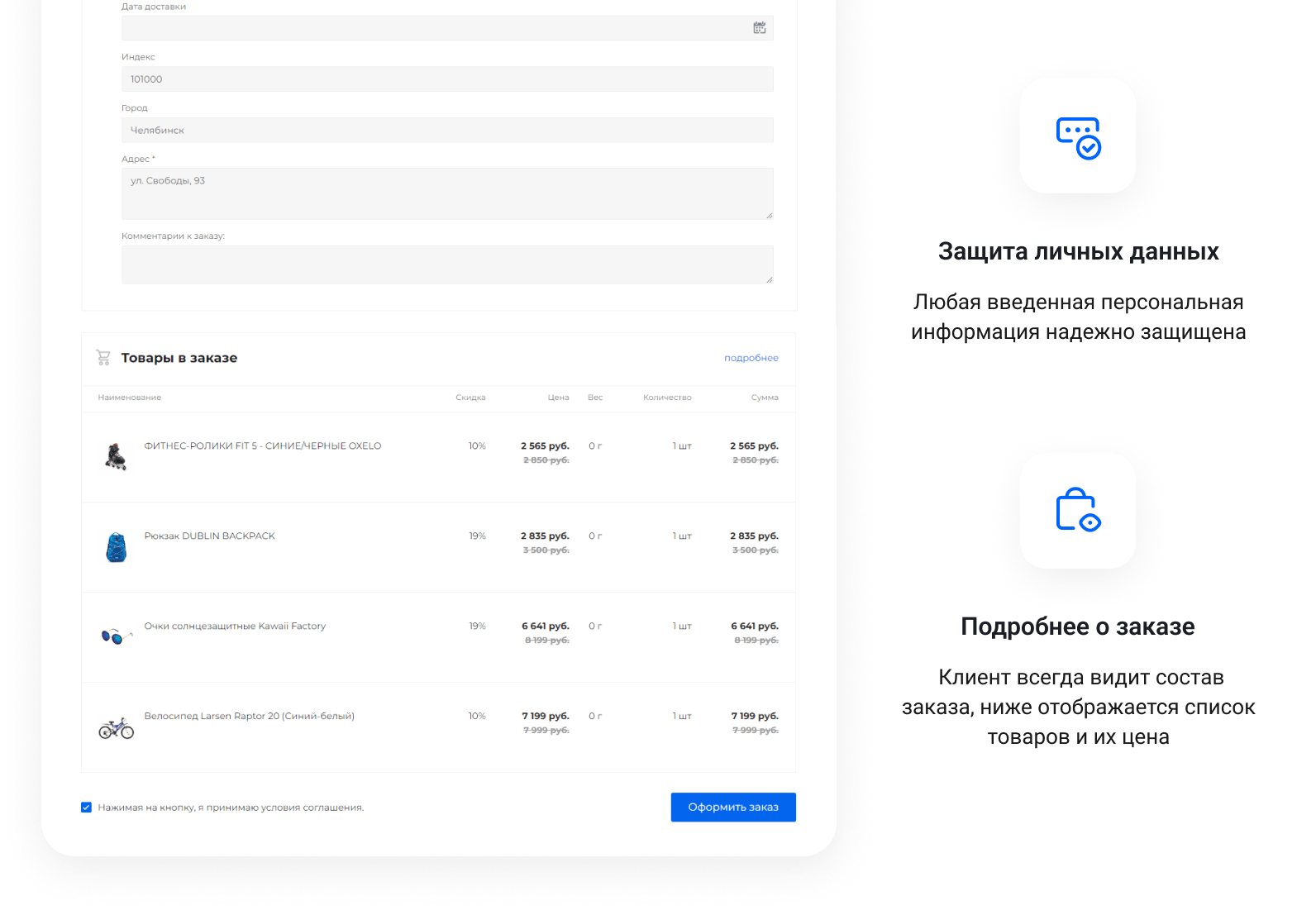Open the blue backpack product thumbnail
This screenshot has width=1316, height=910.
click(116, 547)
